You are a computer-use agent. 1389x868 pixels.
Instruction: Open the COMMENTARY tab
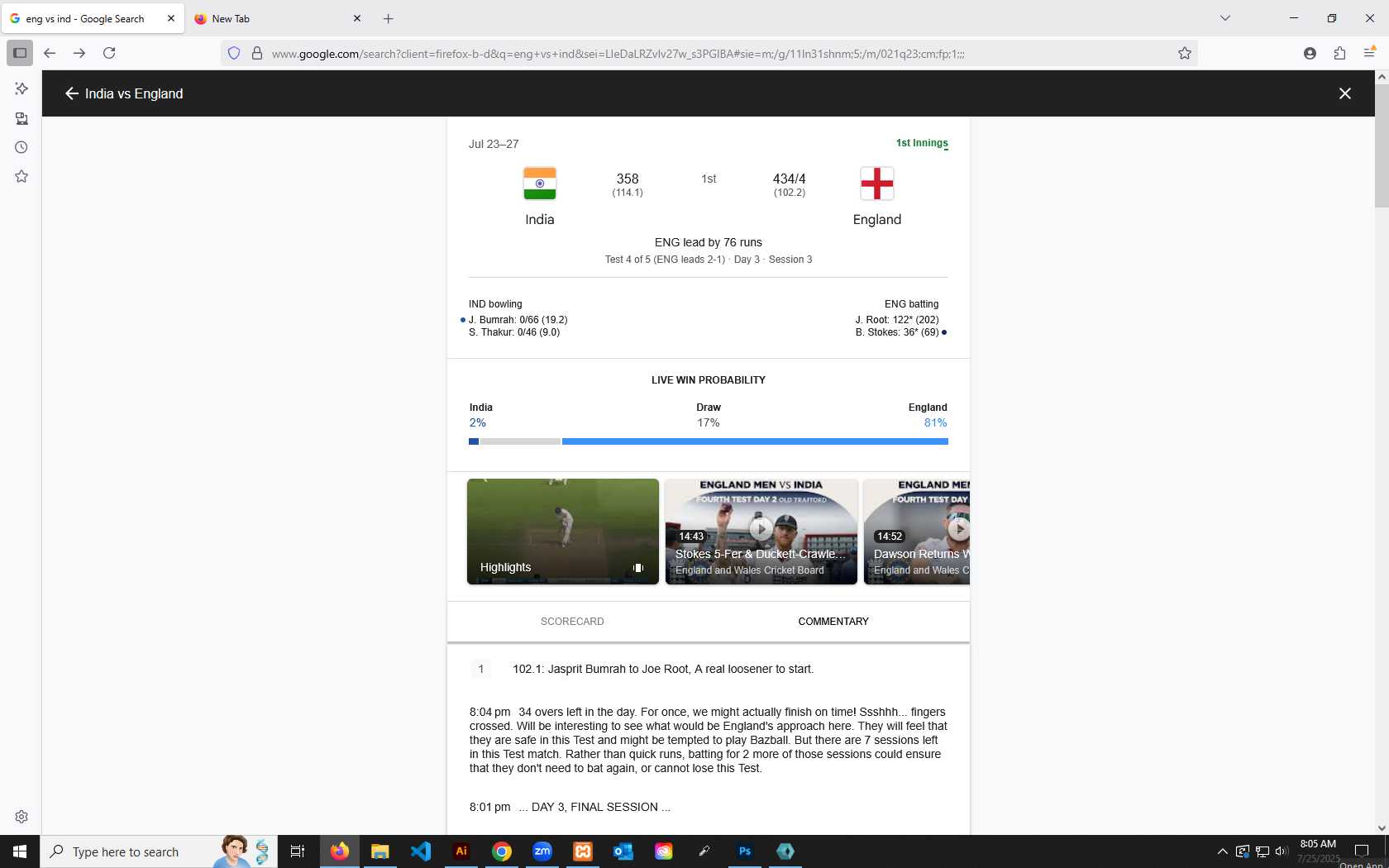point(833,622)
